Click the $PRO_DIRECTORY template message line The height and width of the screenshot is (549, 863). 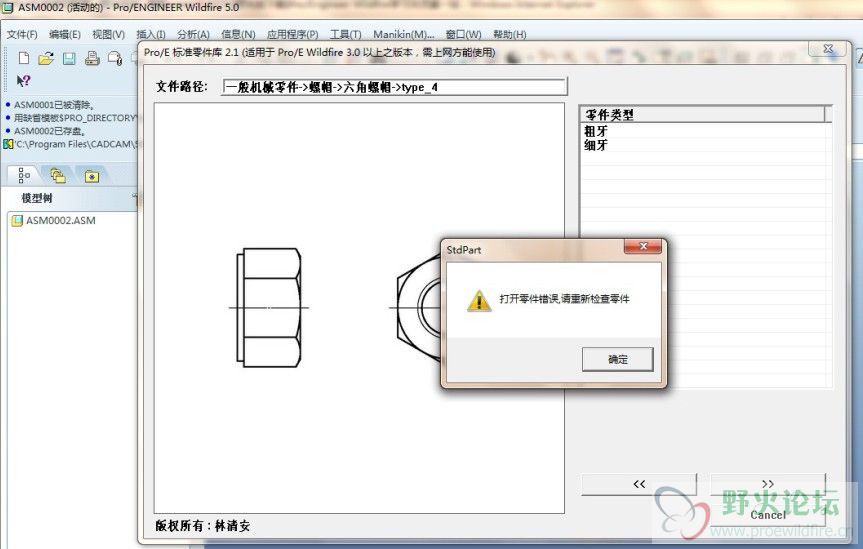point(74,118)
